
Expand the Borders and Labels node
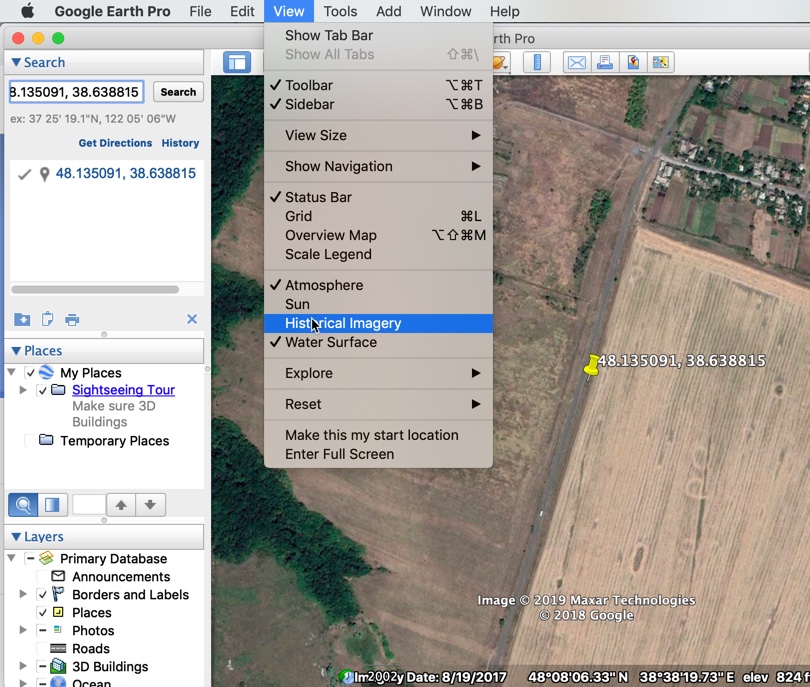coord(23,594)
